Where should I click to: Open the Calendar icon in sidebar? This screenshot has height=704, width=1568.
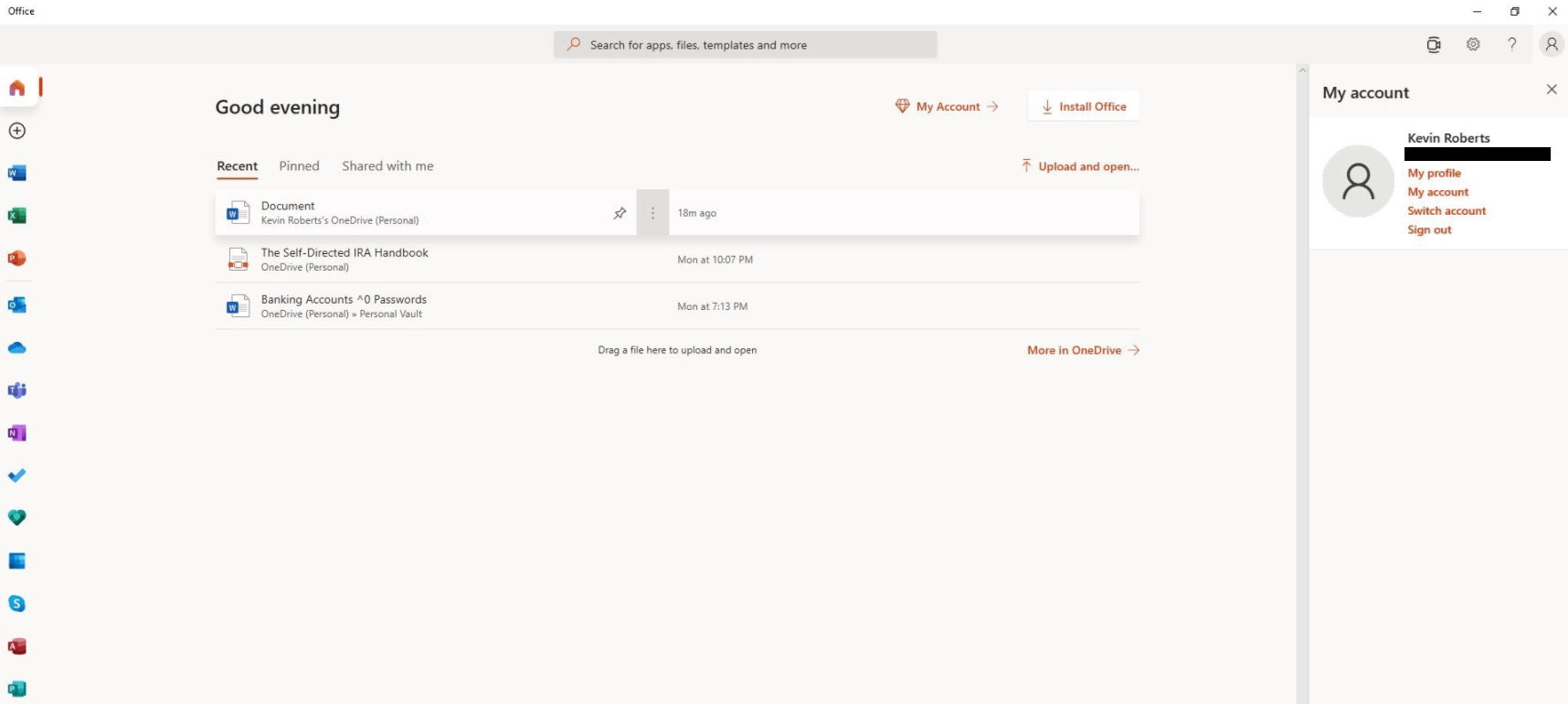point(17,560)
